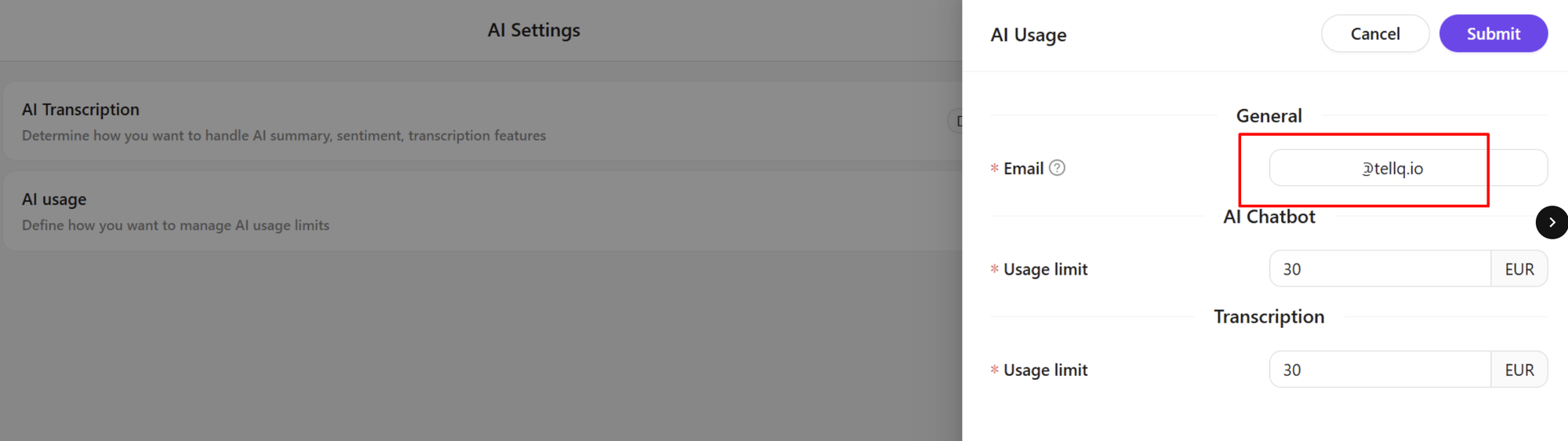Click the Transcription usage limit field
1568x441 pixels.
pos(1380,370)
